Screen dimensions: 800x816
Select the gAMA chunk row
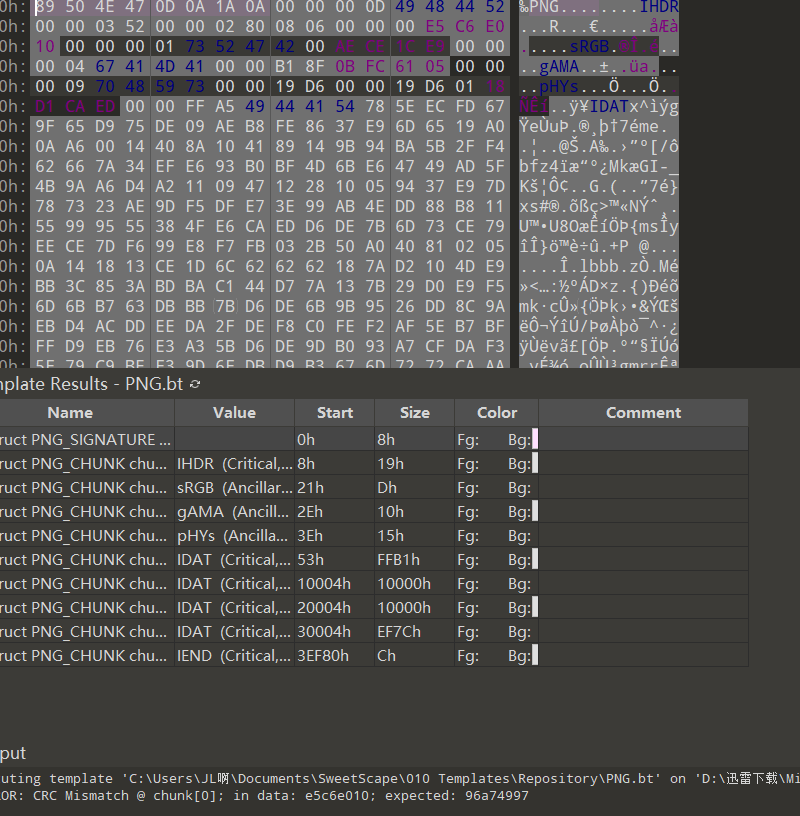(x=85, y=511)
